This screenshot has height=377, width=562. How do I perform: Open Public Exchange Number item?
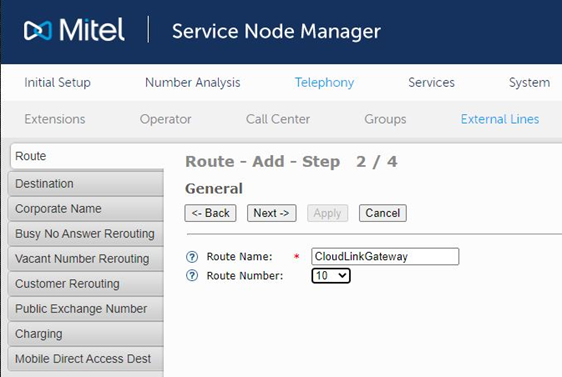(86, 309)
